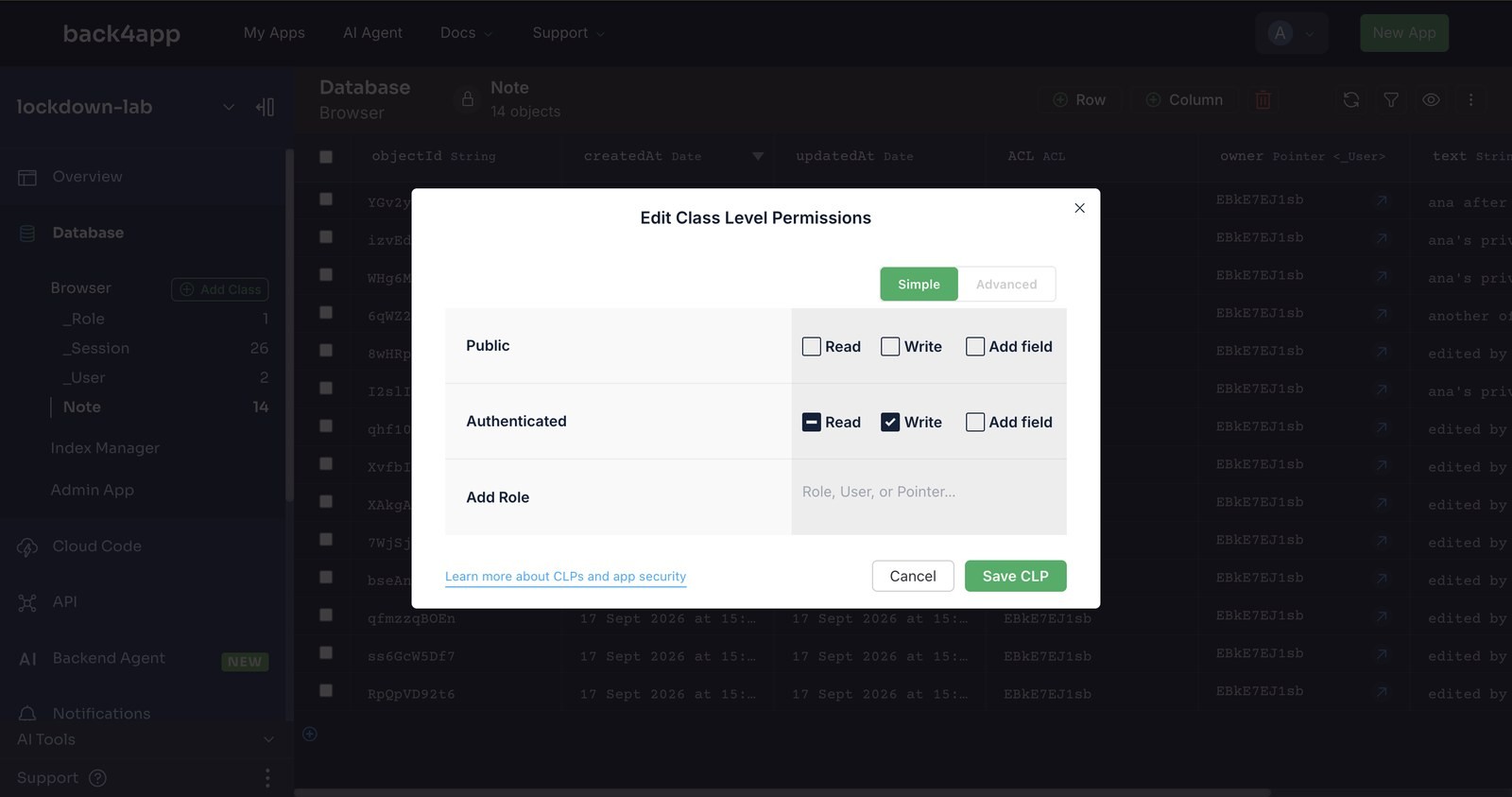Enable Authenticated Add field permission

975,423
